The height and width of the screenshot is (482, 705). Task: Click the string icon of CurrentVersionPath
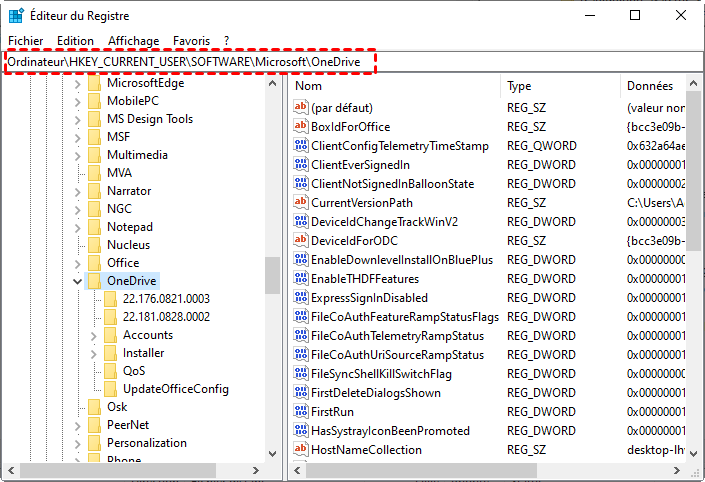[300, 202]
